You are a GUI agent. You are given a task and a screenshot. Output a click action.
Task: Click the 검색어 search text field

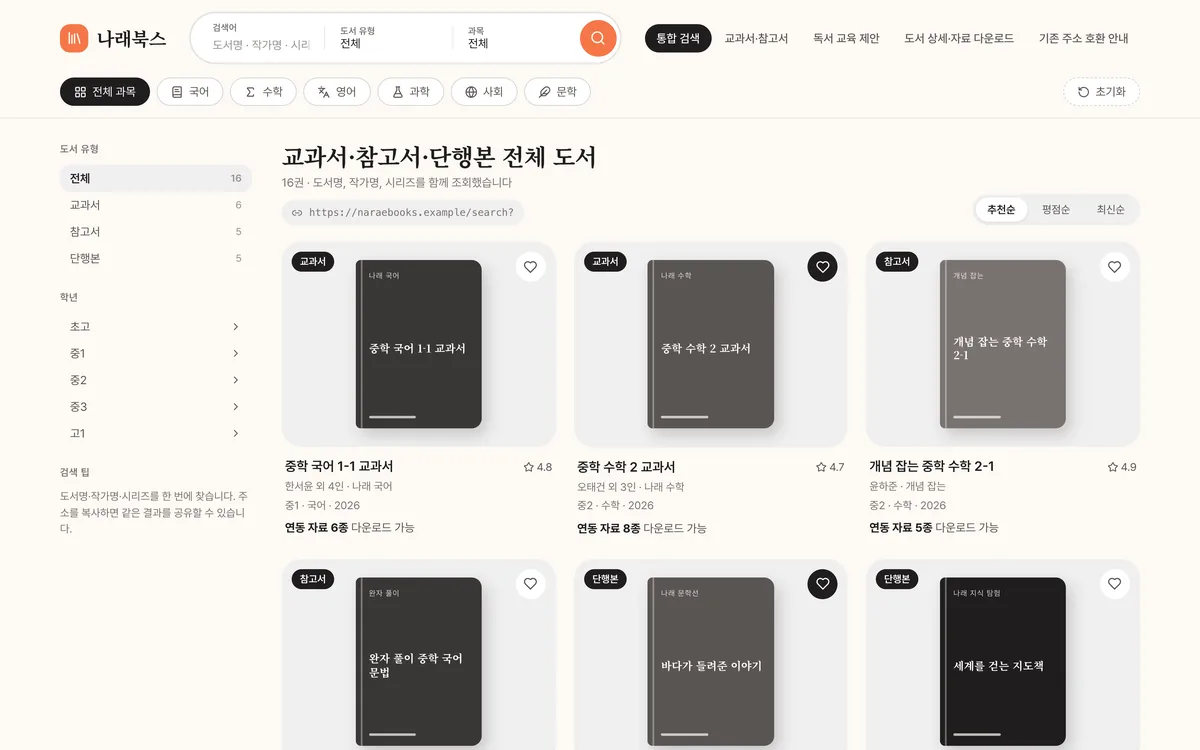point(261,45)
